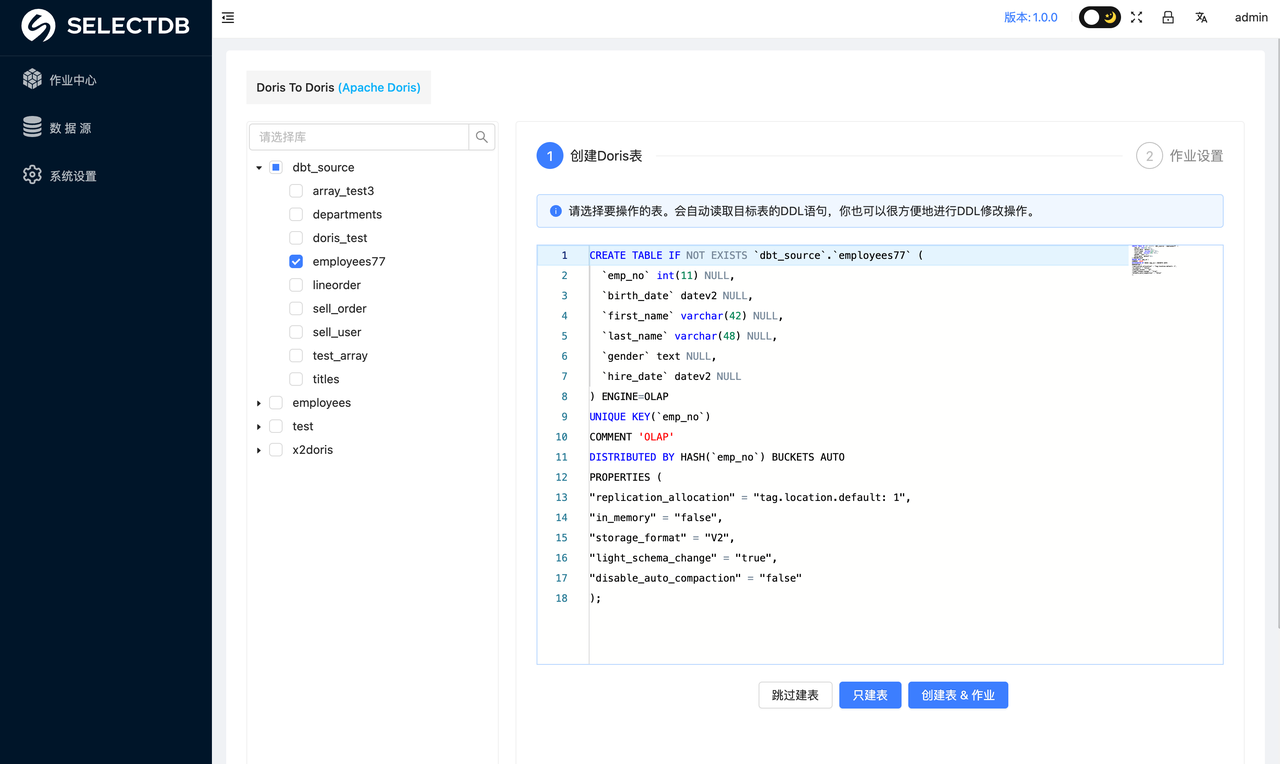1280x764 pixels.
Task: Click the SelectDB logo
Action: click(105, 26)
